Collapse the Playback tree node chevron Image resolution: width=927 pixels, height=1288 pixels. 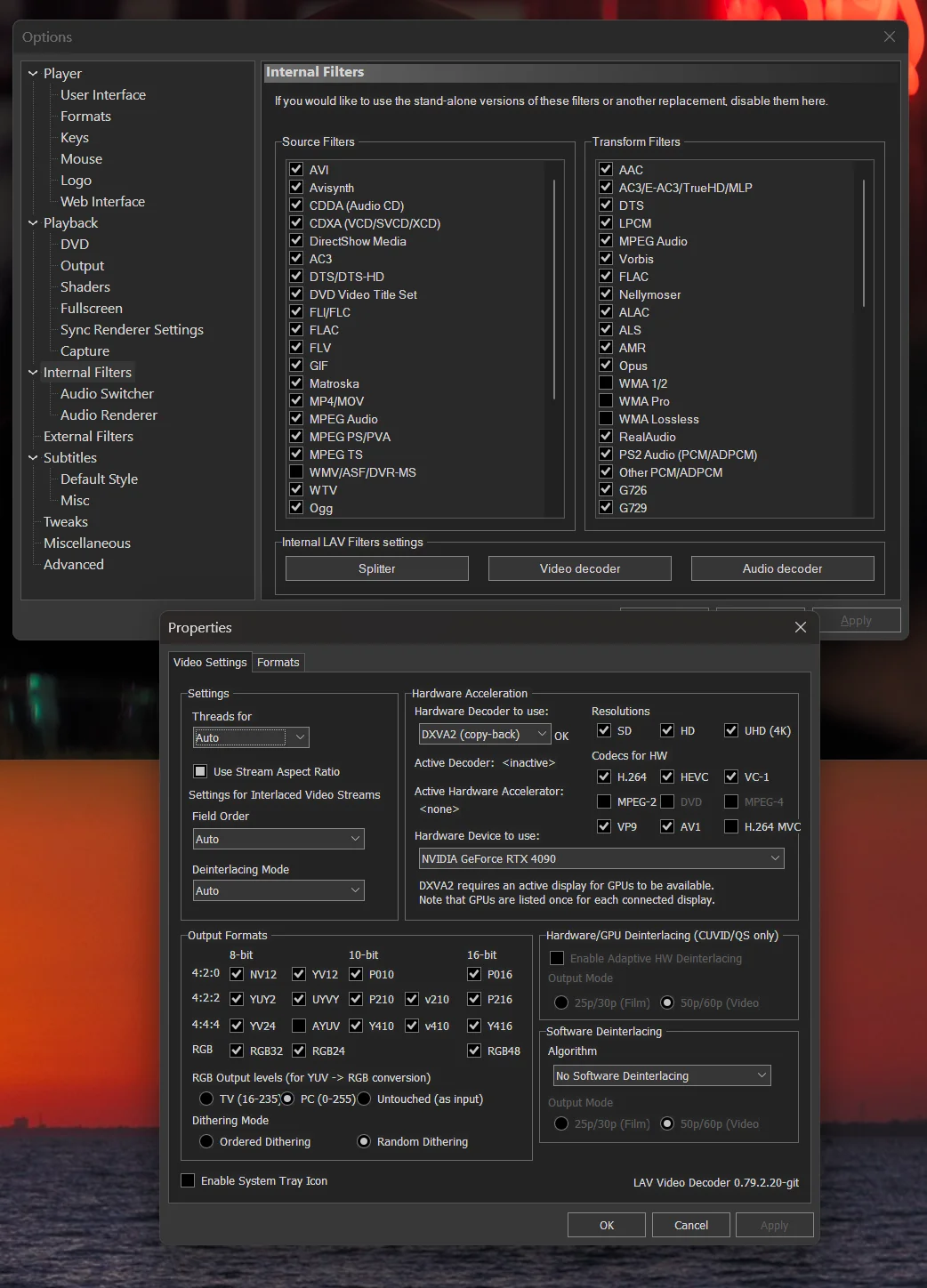(33, 223)
